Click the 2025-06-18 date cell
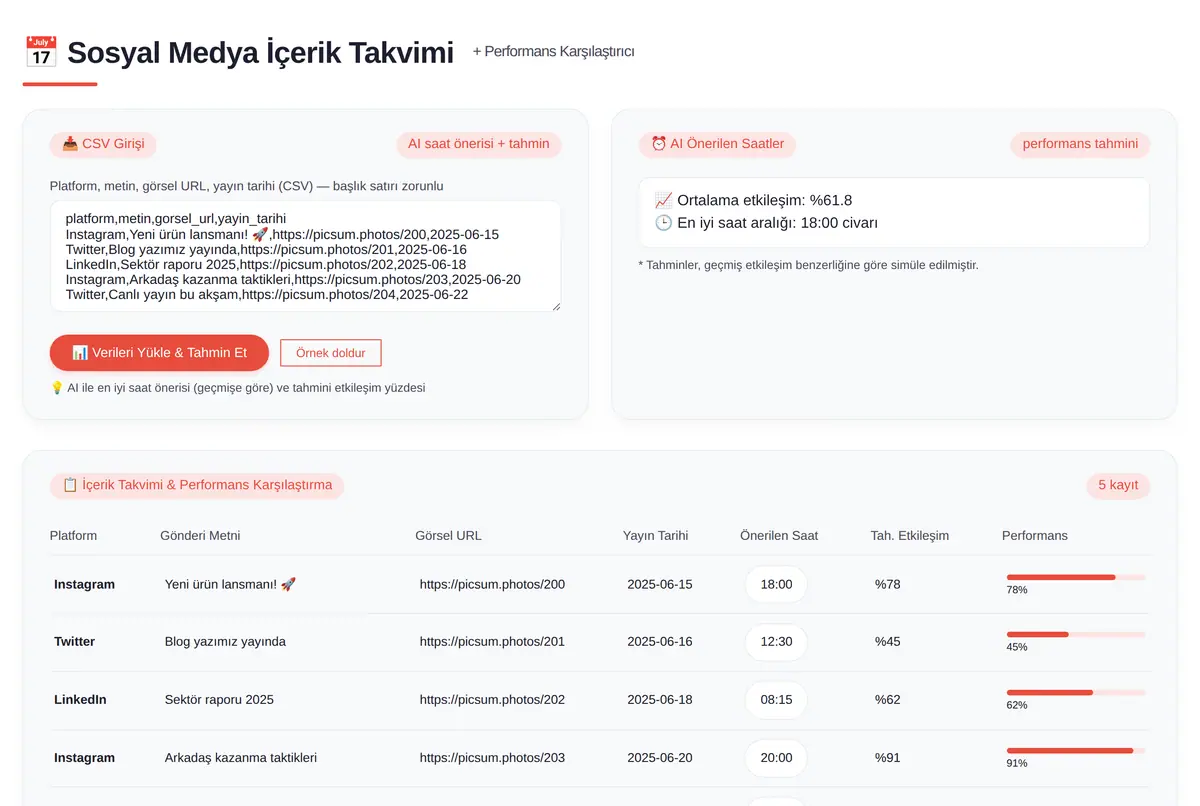 pyautogui.click(x=660, y=700)
